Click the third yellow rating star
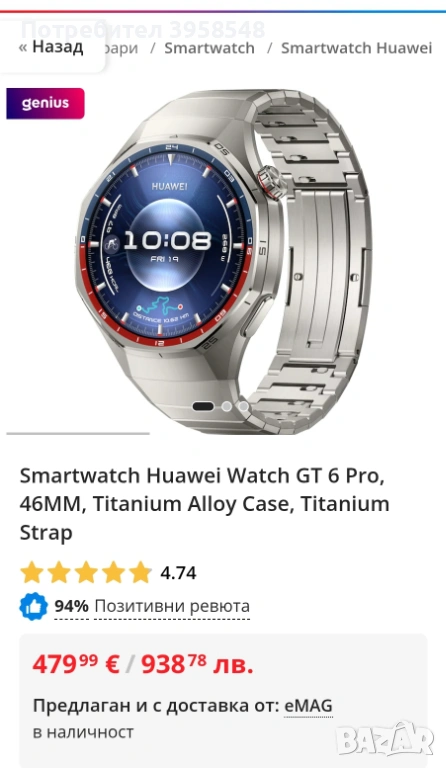This screenshot has height=768, width=446. [x=86, y=572]
